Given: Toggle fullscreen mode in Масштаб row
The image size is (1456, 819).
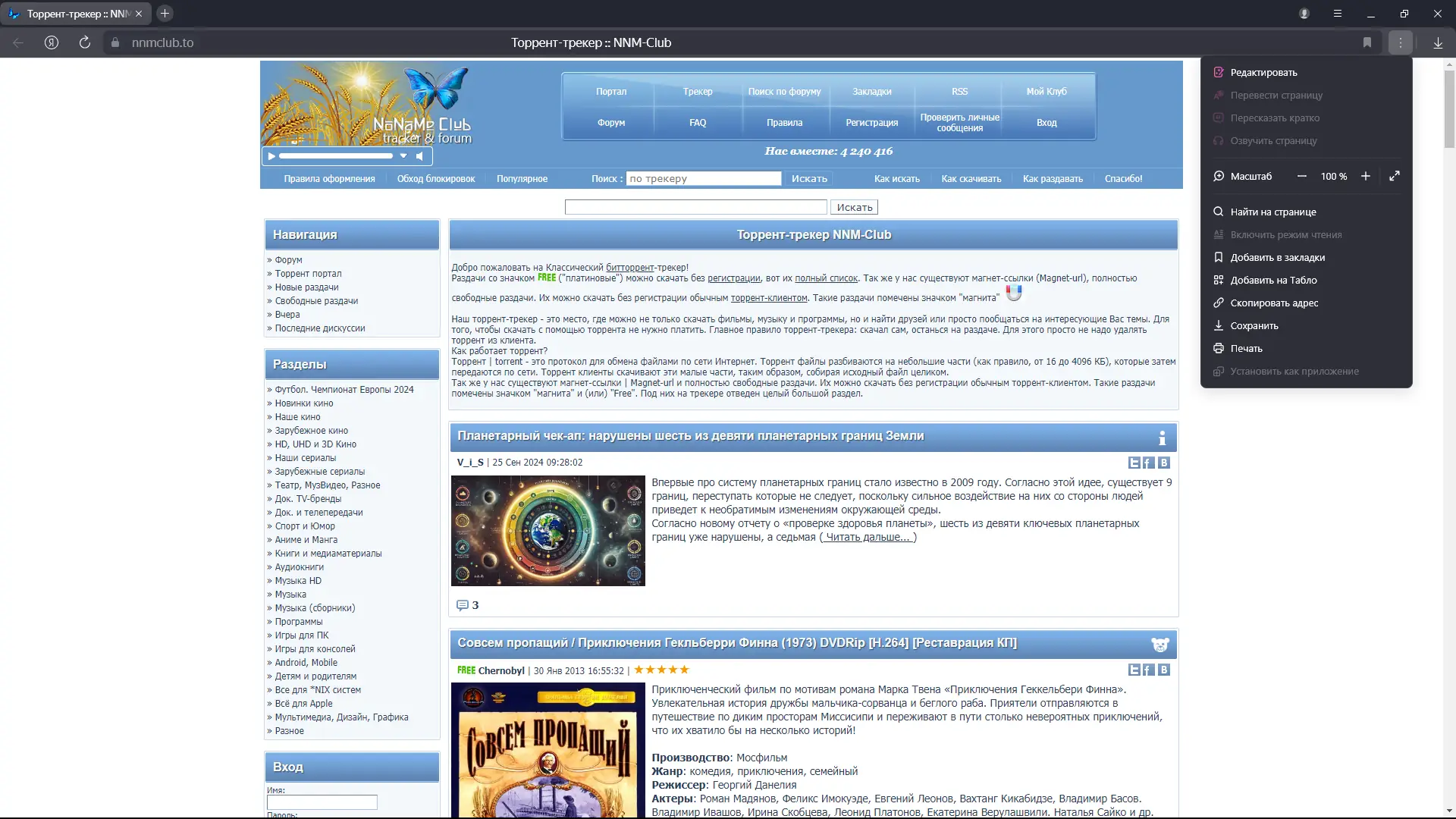Looking at the screenshot, I should point(1395,176).
